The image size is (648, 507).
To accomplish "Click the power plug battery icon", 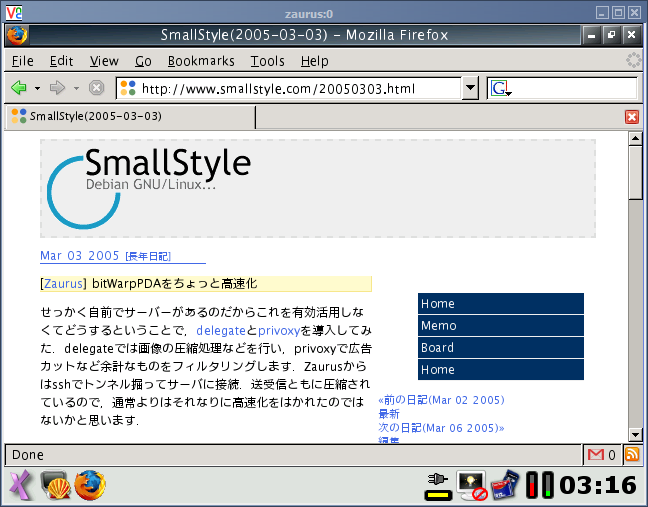I will (438, 486).
